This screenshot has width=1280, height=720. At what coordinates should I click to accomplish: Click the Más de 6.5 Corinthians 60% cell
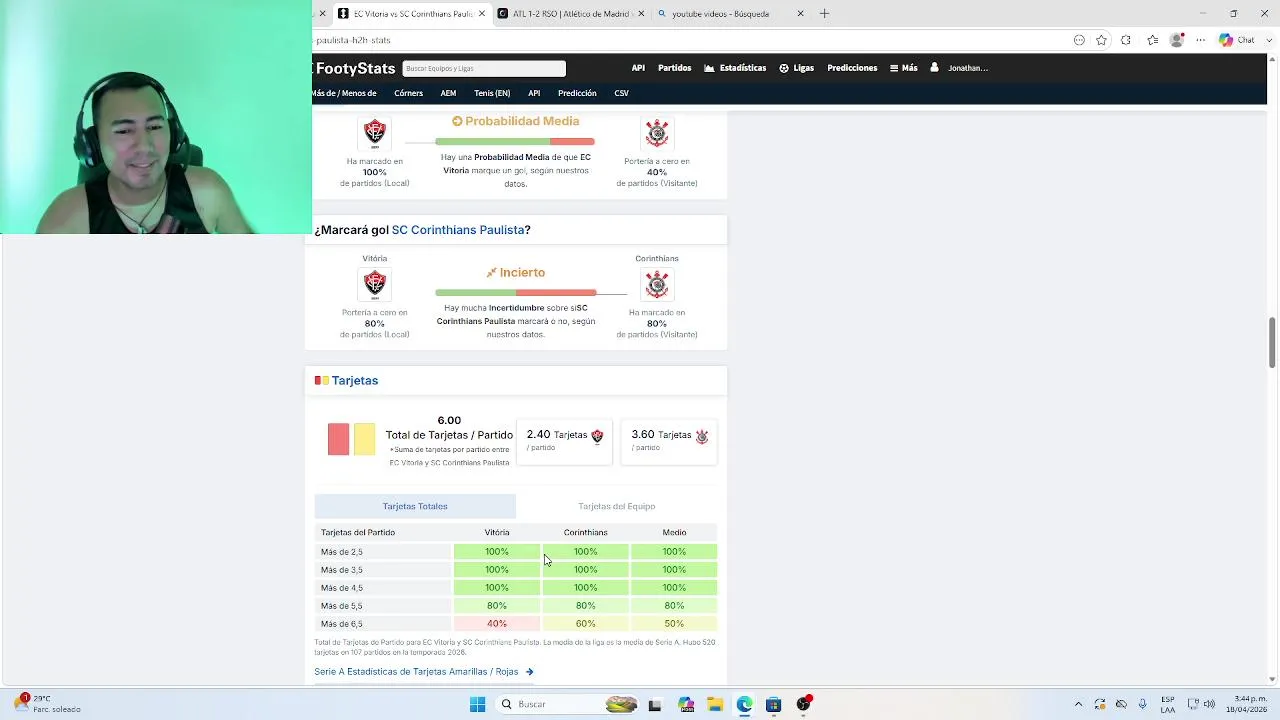[585, 624]
